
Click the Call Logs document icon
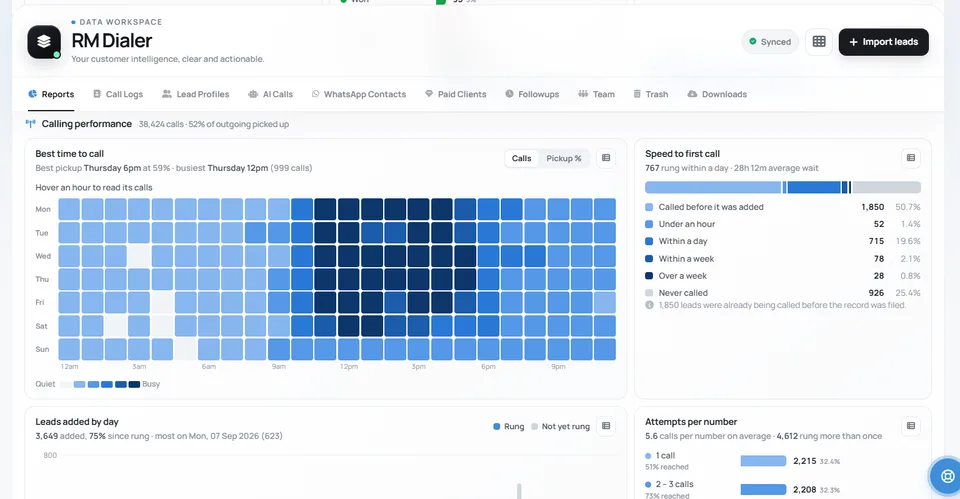pos(97,94)
